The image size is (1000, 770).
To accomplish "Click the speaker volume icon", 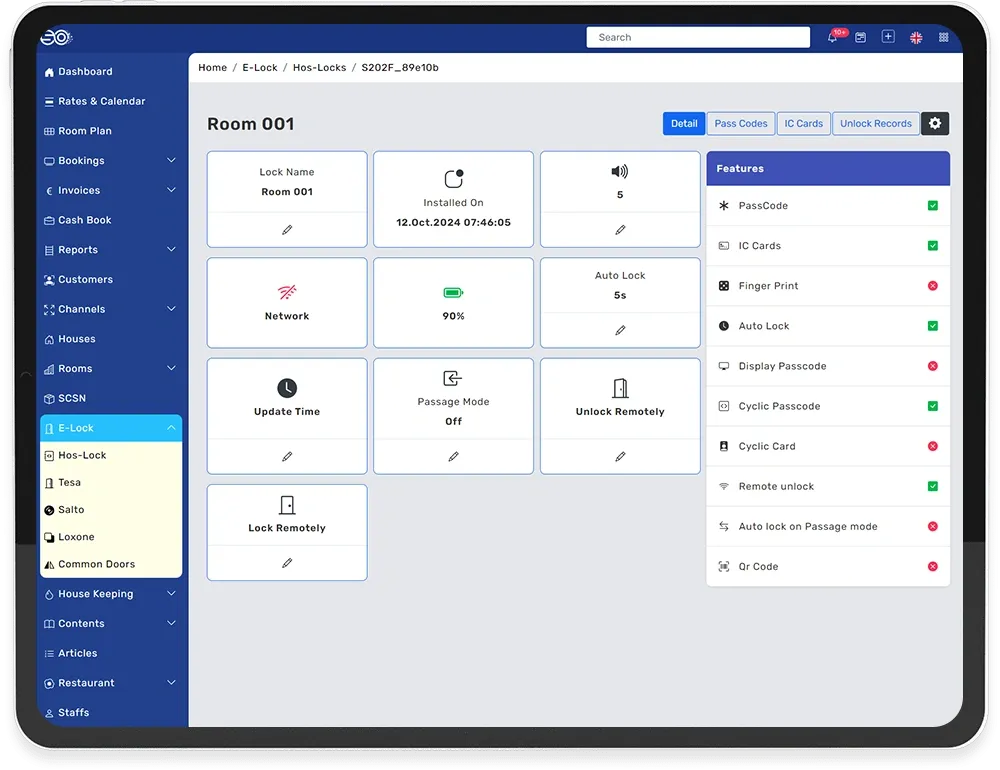I will pos(619,171).
